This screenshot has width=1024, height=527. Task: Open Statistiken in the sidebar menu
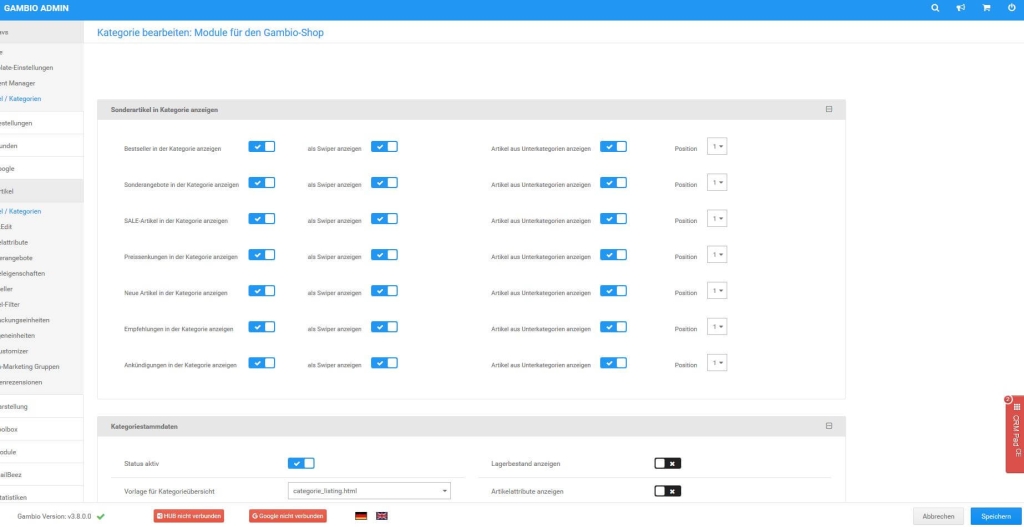[14, 497]
